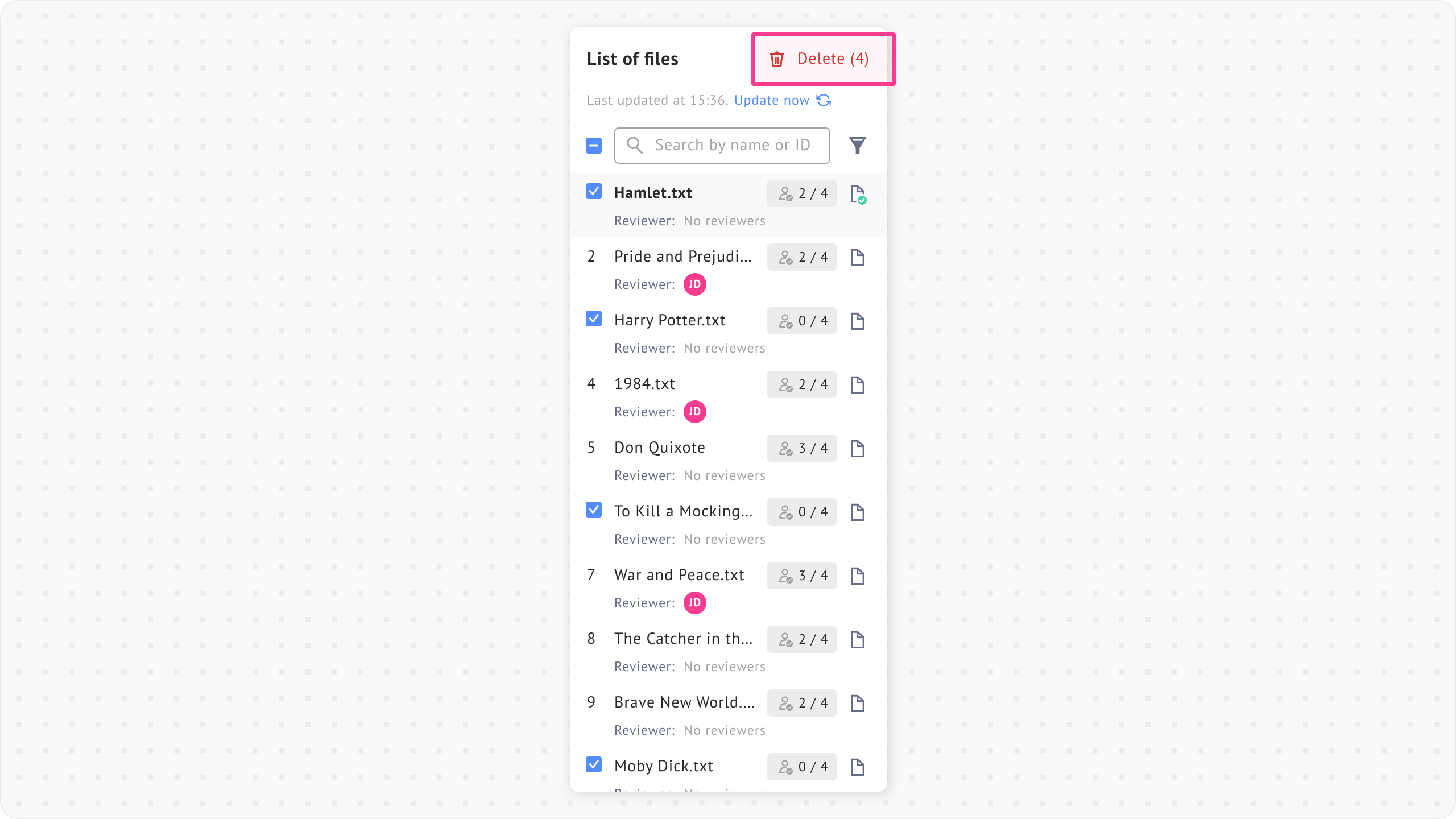Image resolution: width=1456 pixels, height=819 pixels.
Task: Uncheck To Kill a Mockingbird checkbox
Action: point(594,510)
